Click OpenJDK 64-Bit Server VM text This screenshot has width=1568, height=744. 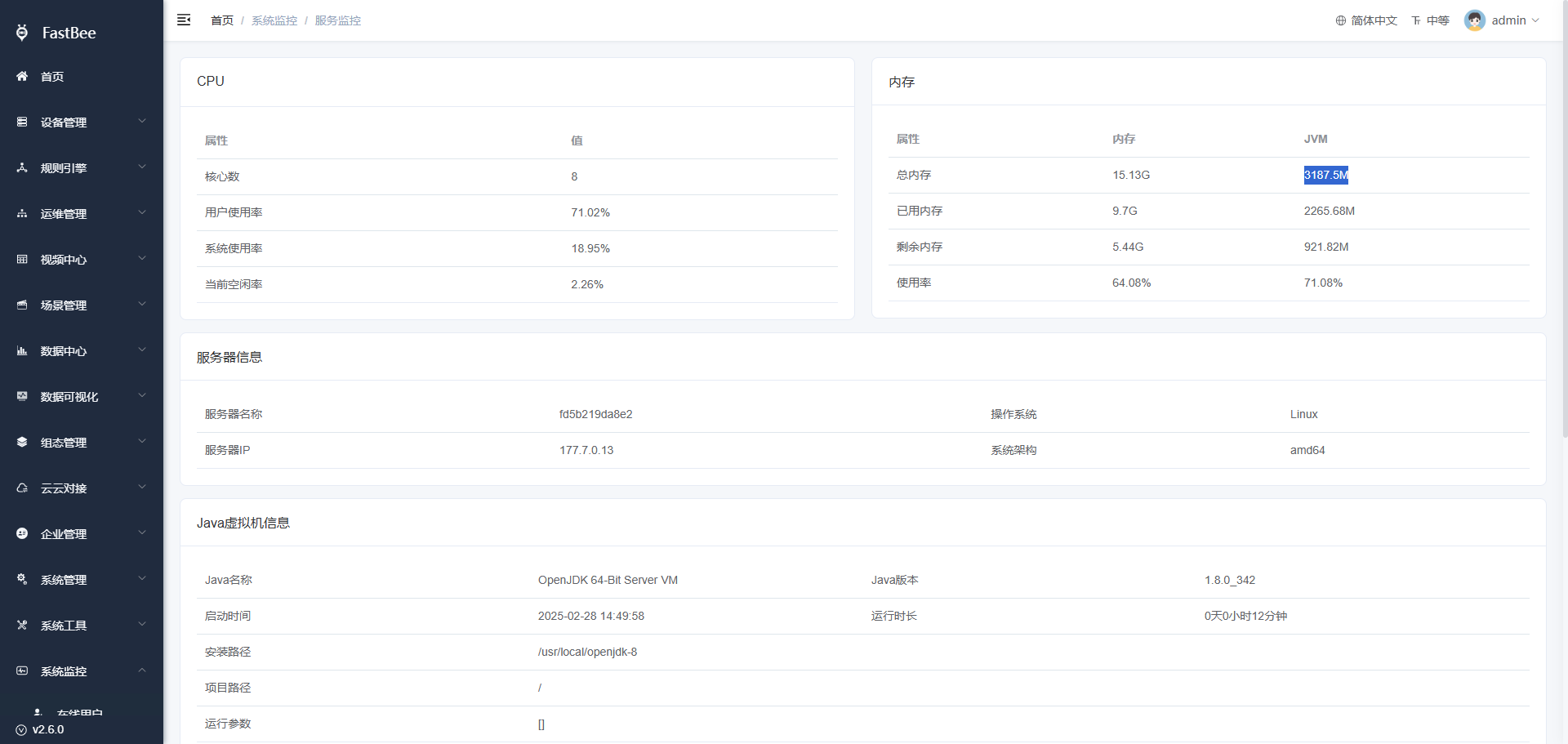608,580
